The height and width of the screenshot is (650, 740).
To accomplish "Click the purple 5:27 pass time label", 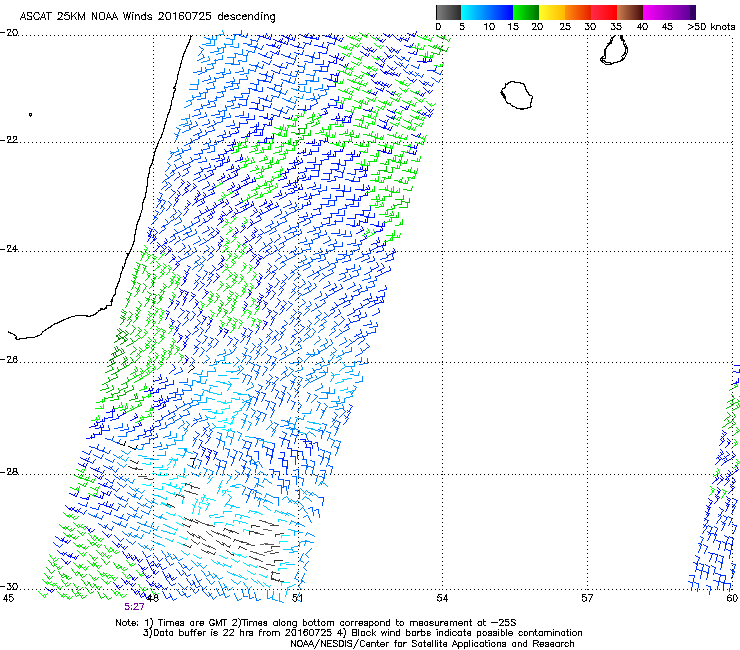I will pyautogui.click(x=135, y=607).
